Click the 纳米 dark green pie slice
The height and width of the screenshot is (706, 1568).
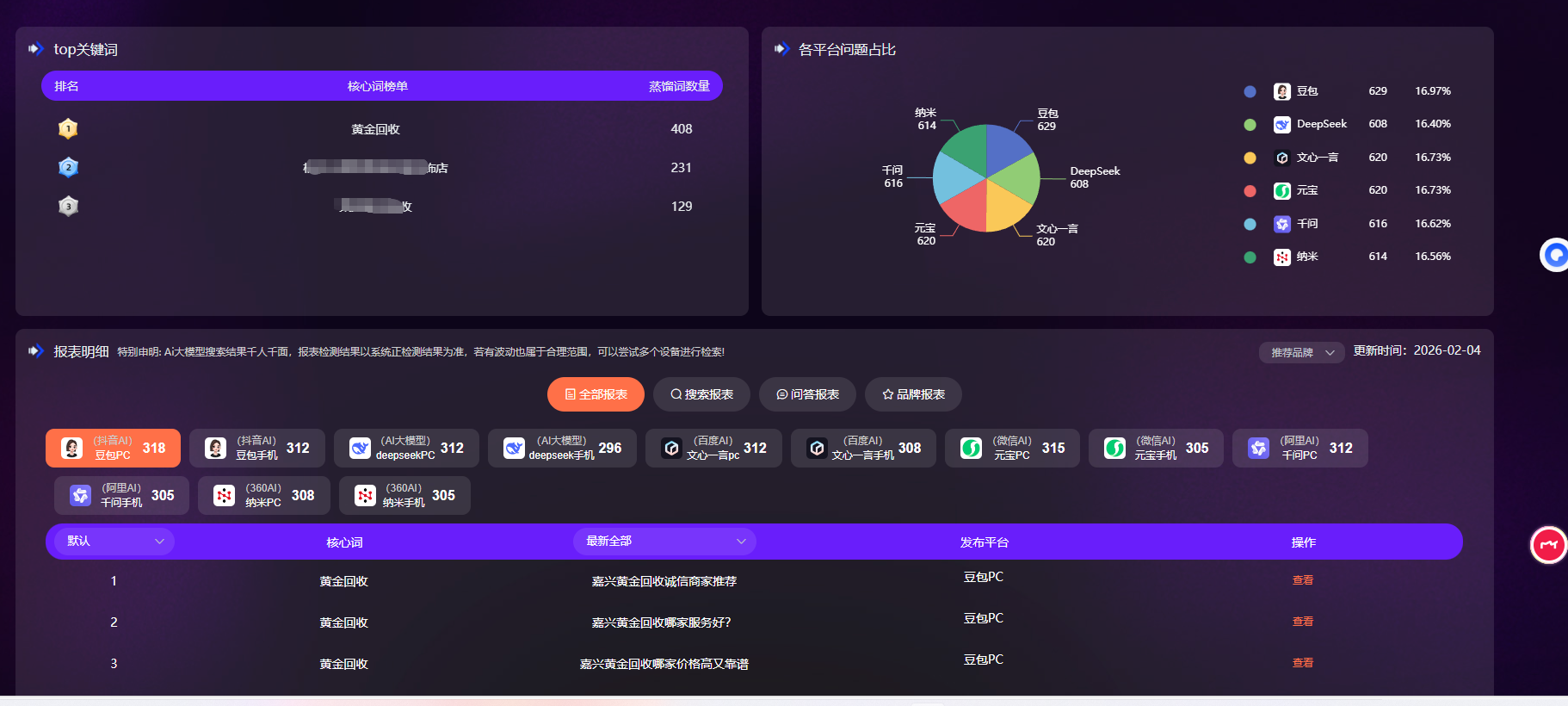click(x=969, y=147)
